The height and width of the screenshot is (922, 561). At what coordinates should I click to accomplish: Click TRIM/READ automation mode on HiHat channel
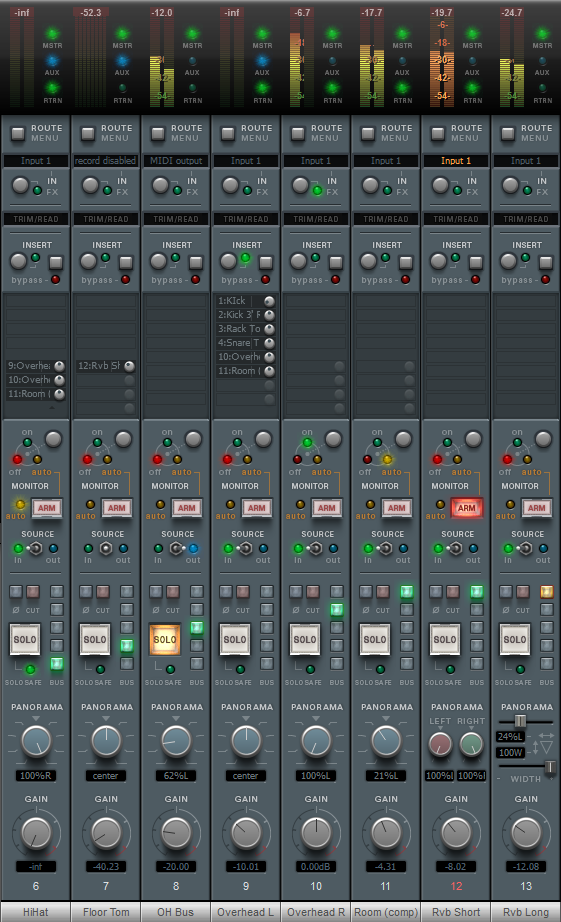coord(36,219)
